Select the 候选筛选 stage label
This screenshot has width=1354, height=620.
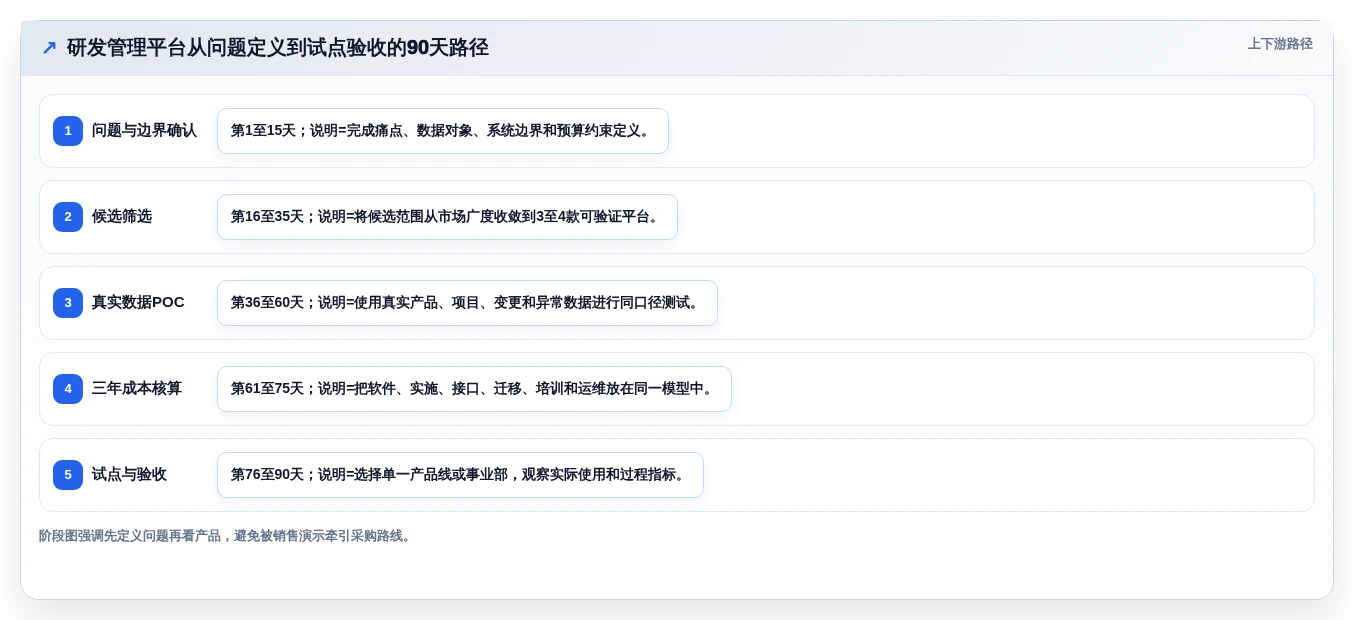point(122,217)
